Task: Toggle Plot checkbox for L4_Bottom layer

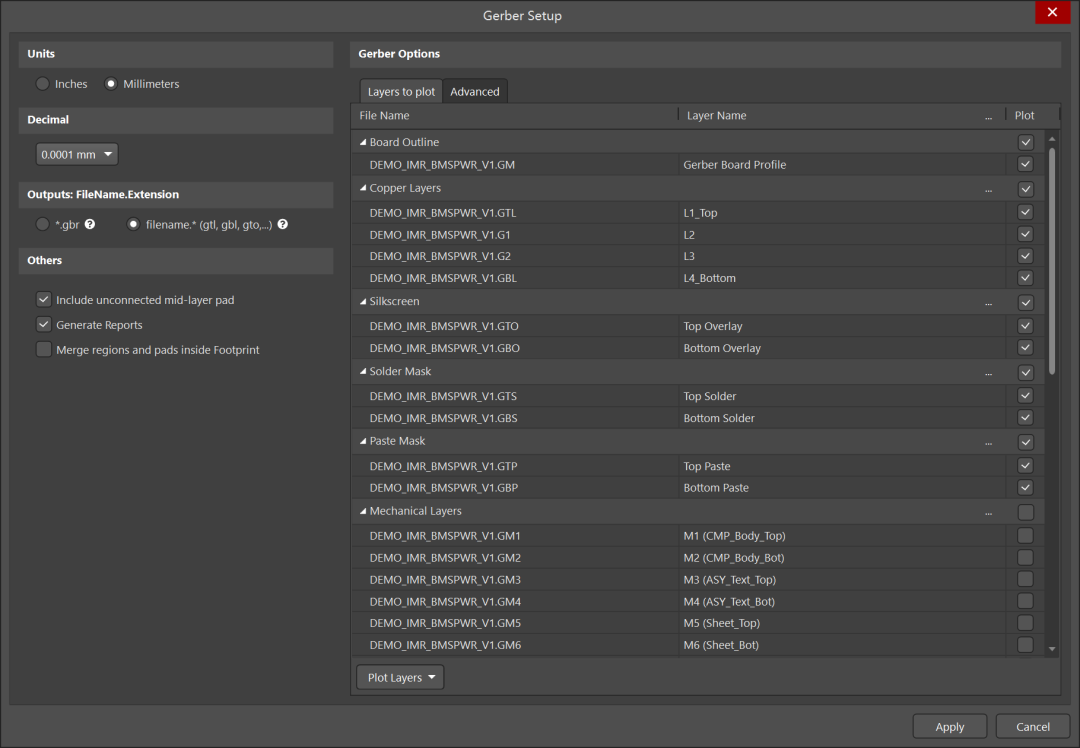Action: tap(1026, 278)
